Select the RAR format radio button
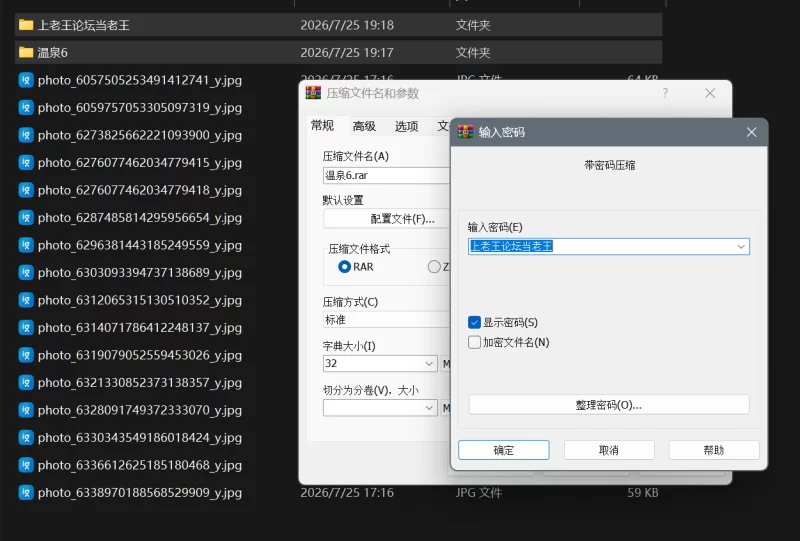This screenshot has height=541, width=800. pyautogui.click(x=344, y=267)
